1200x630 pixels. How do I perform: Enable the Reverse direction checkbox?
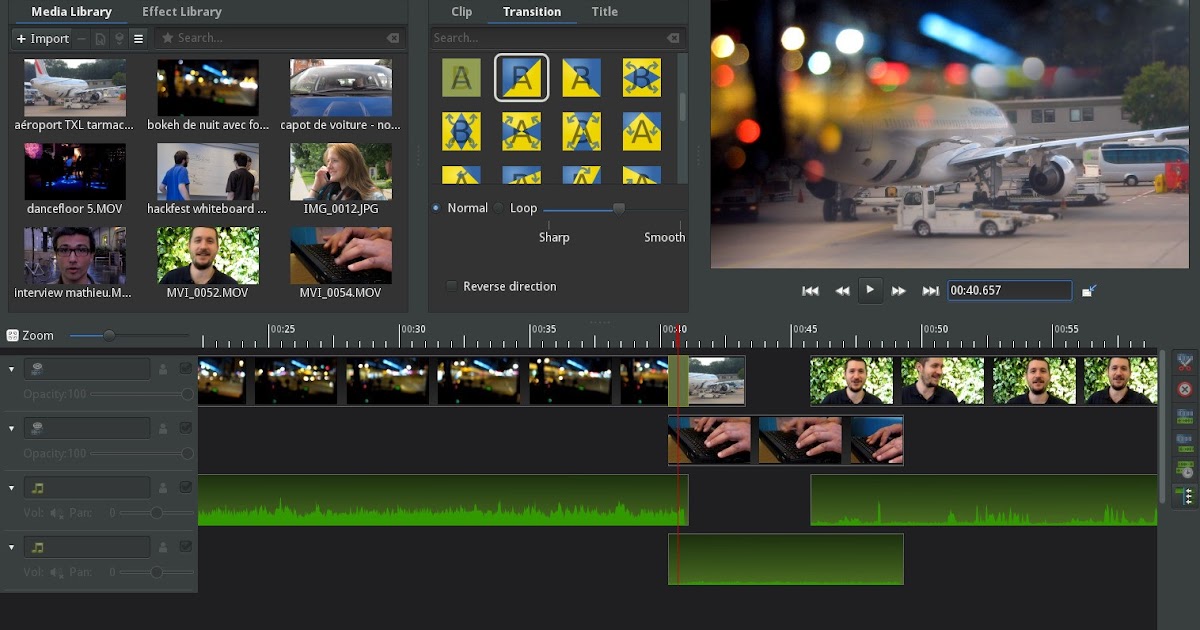452,287
